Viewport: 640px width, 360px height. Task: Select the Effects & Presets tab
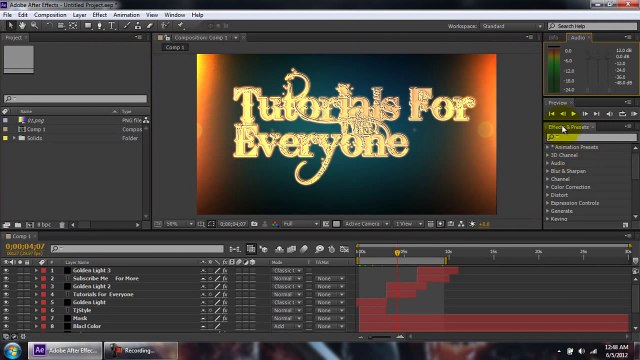(x=568, y=127)
